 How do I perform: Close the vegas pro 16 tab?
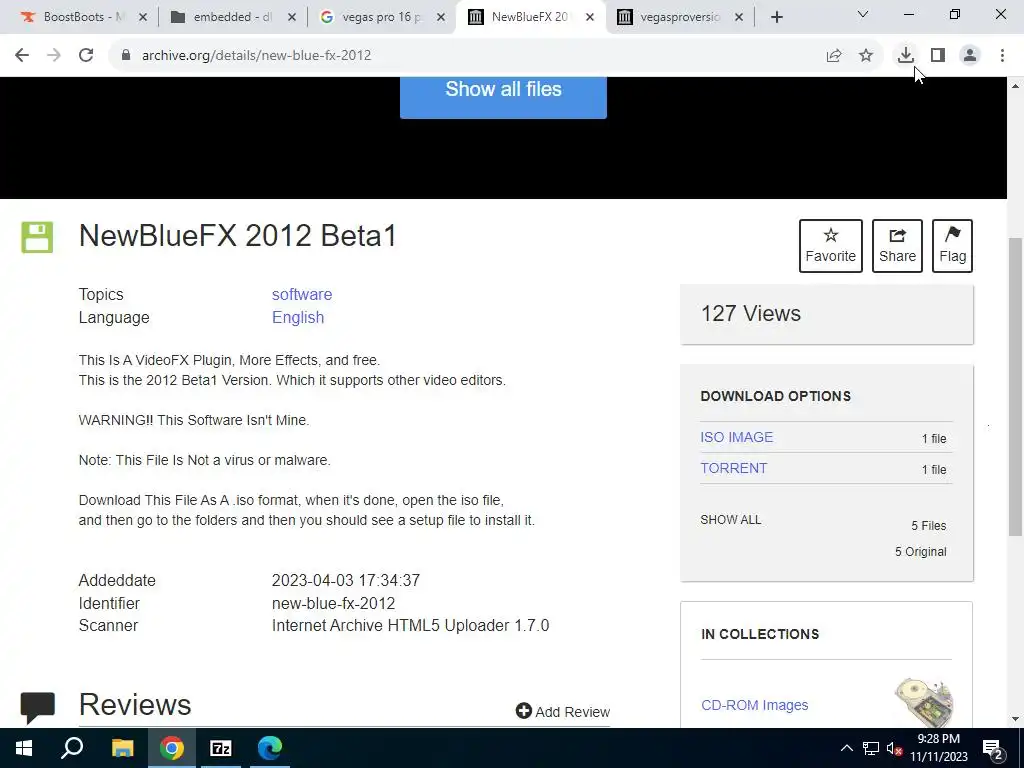[441, 17]
